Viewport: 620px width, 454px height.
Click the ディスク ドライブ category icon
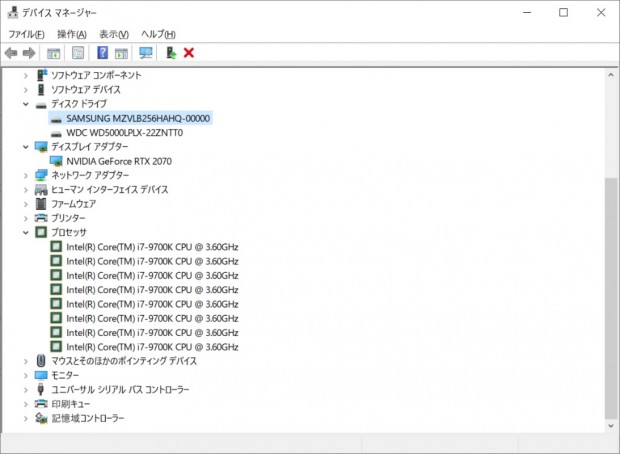click(x=41, y=105)
